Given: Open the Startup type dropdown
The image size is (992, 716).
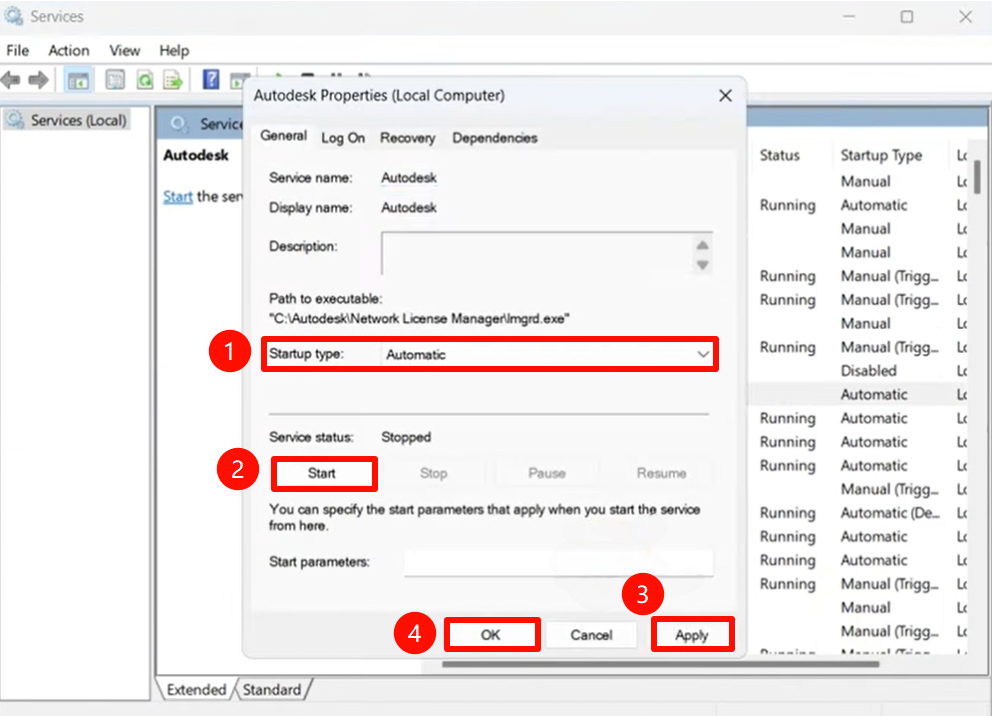Looking at the screenshot, I should click(704, 353).
